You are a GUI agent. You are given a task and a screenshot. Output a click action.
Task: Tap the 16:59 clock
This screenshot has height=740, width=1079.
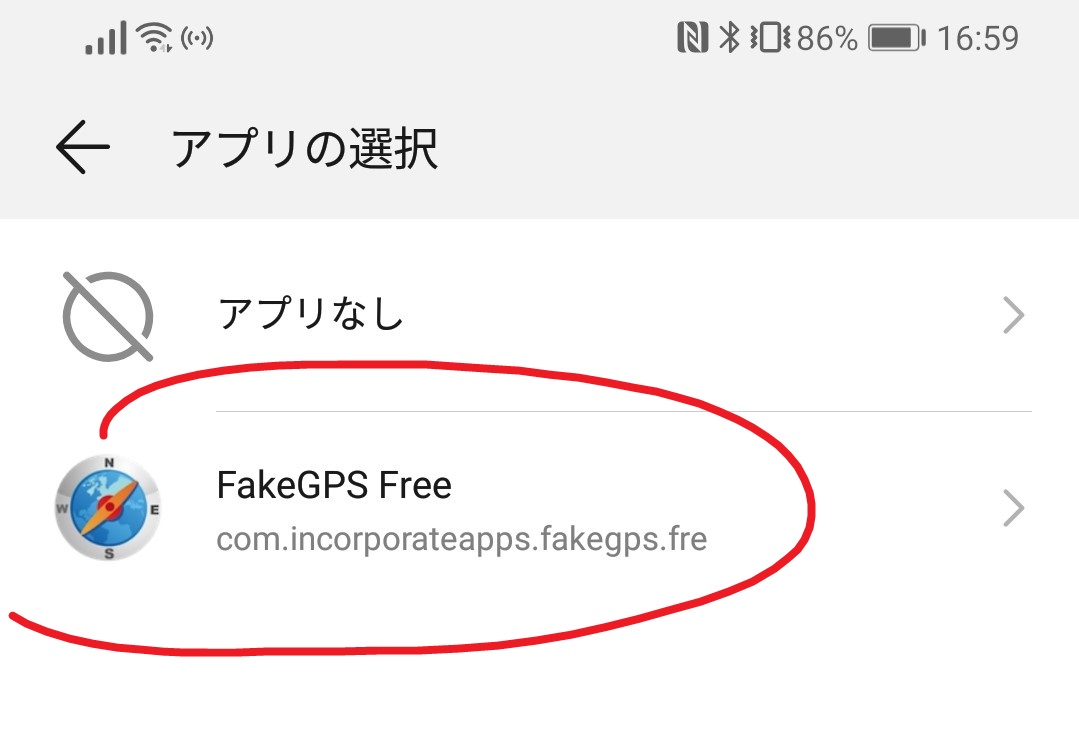click(x=978, y=38)
